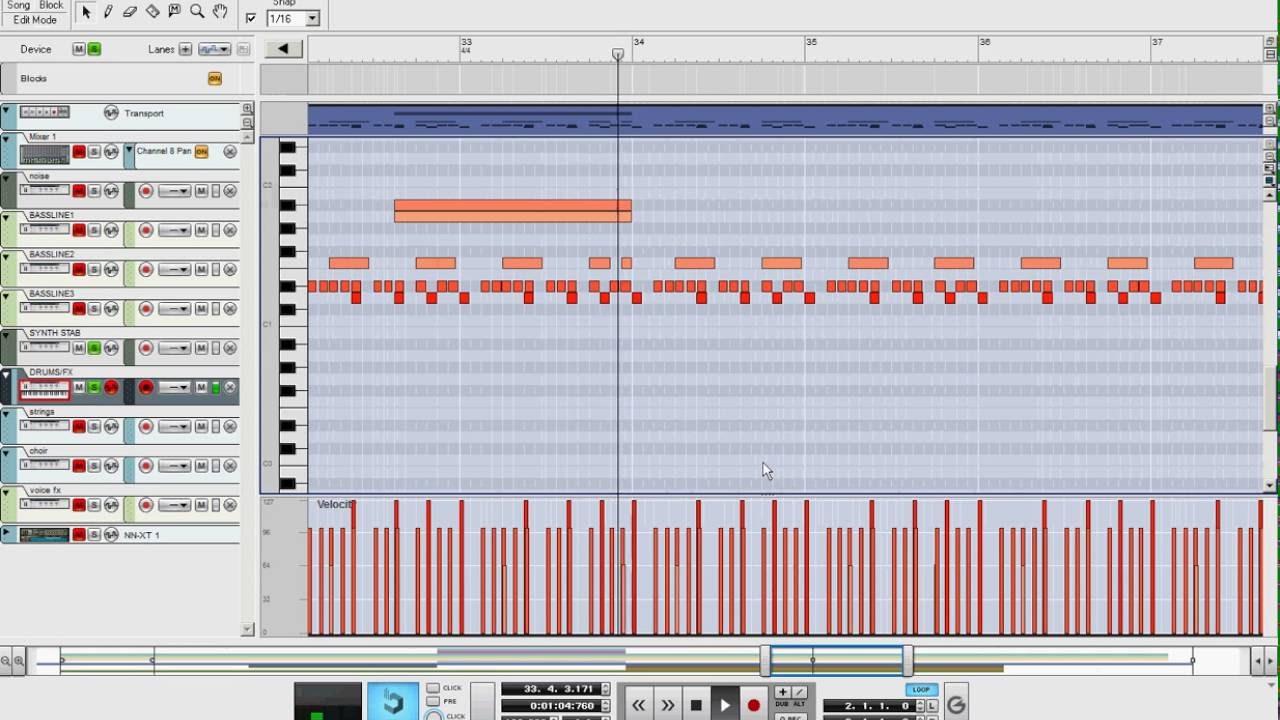The image size is (1280, 720).
Task: Collapse the noise track
Action: coord(8,176)
